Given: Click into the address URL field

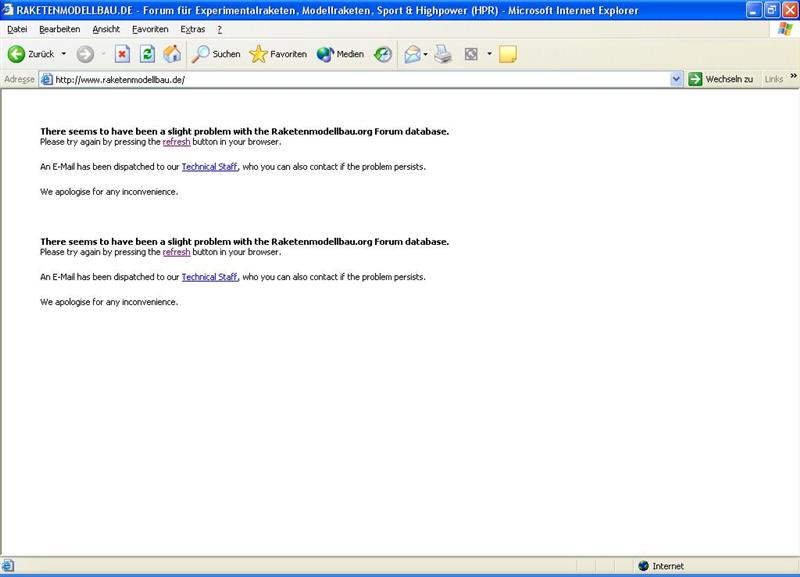Looking at the screenshot, I should tap(350, 79).
